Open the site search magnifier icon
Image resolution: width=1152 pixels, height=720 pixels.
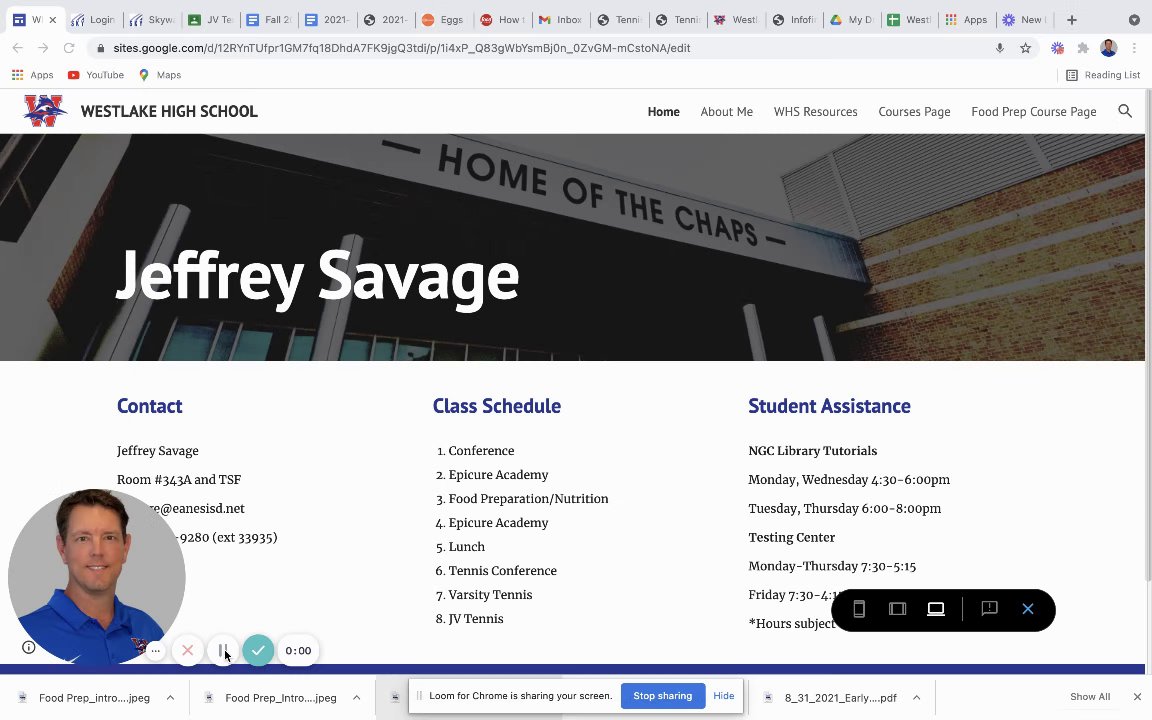(x=1125, y=111)
